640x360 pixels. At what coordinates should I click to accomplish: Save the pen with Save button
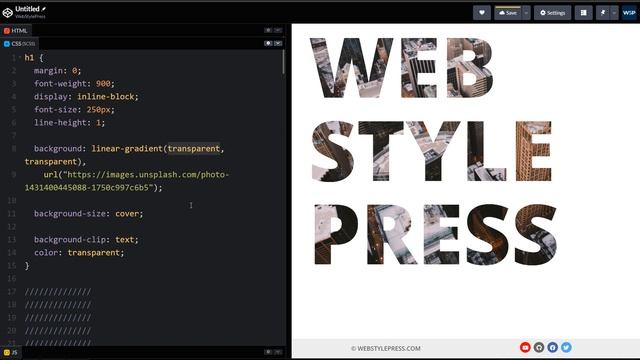pyautogui.click(x=508, y=13)
